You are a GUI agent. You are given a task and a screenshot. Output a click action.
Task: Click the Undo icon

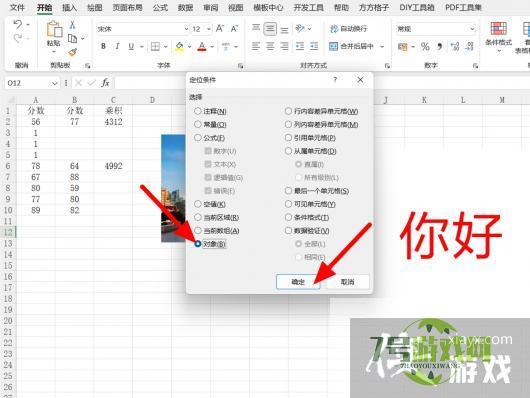tap(18, 24)
